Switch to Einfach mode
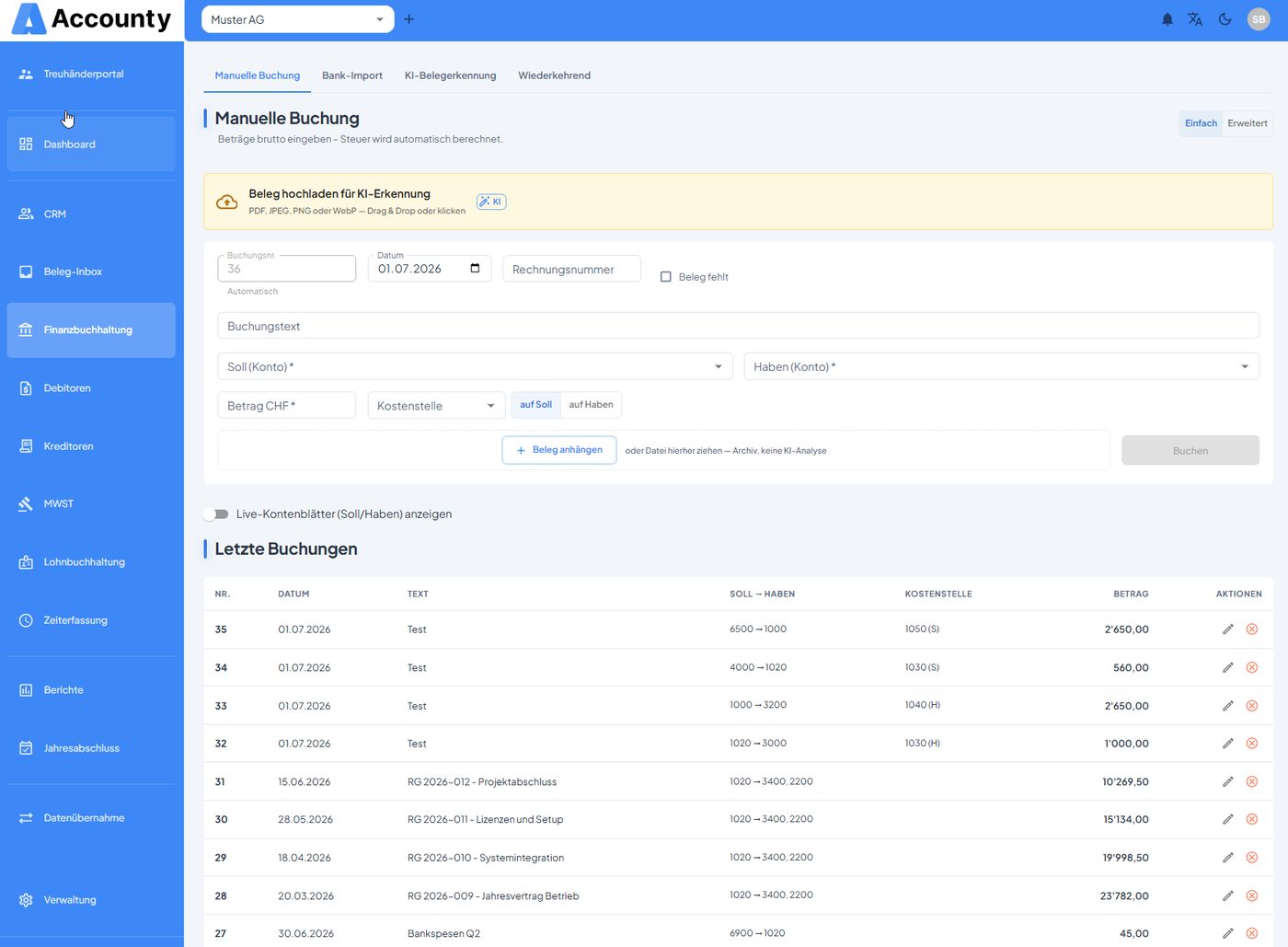This screenshot has height=947, width=1288. (x=1201, y=123)
